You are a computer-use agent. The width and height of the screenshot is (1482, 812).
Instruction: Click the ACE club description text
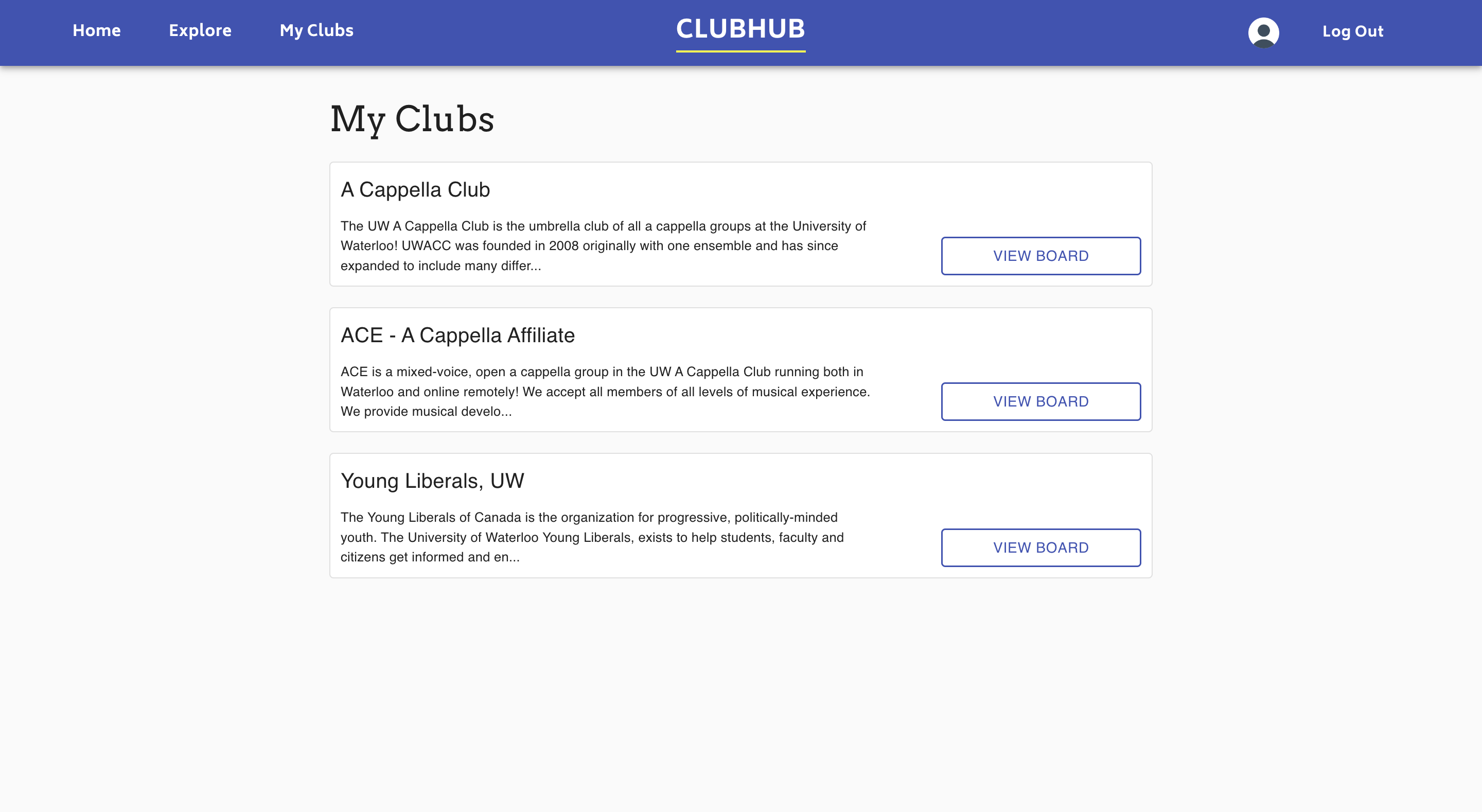[605, 391]
